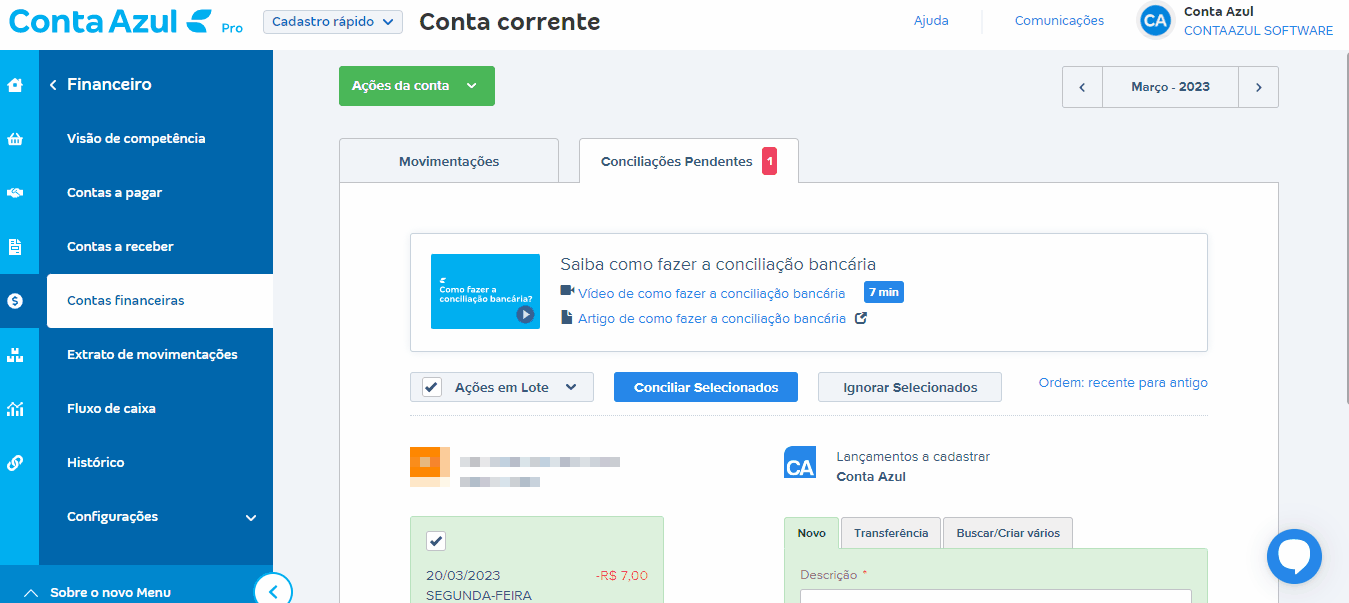Click the -R$ 7,00 amount
Image resolution: width=1349 pixels, height=603 pixels.
point(621,575)
